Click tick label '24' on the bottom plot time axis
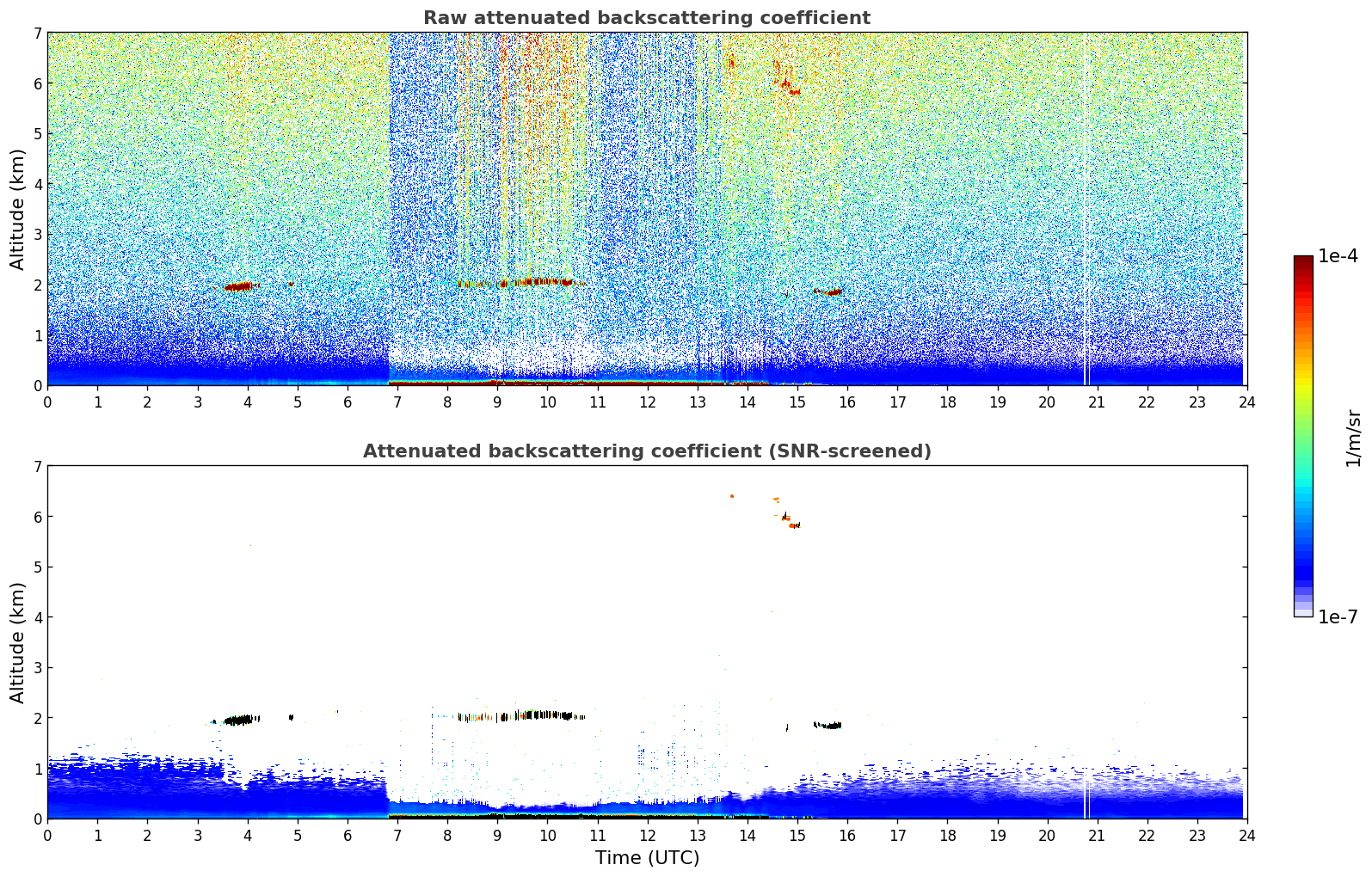 click(x=1247, y=836)
